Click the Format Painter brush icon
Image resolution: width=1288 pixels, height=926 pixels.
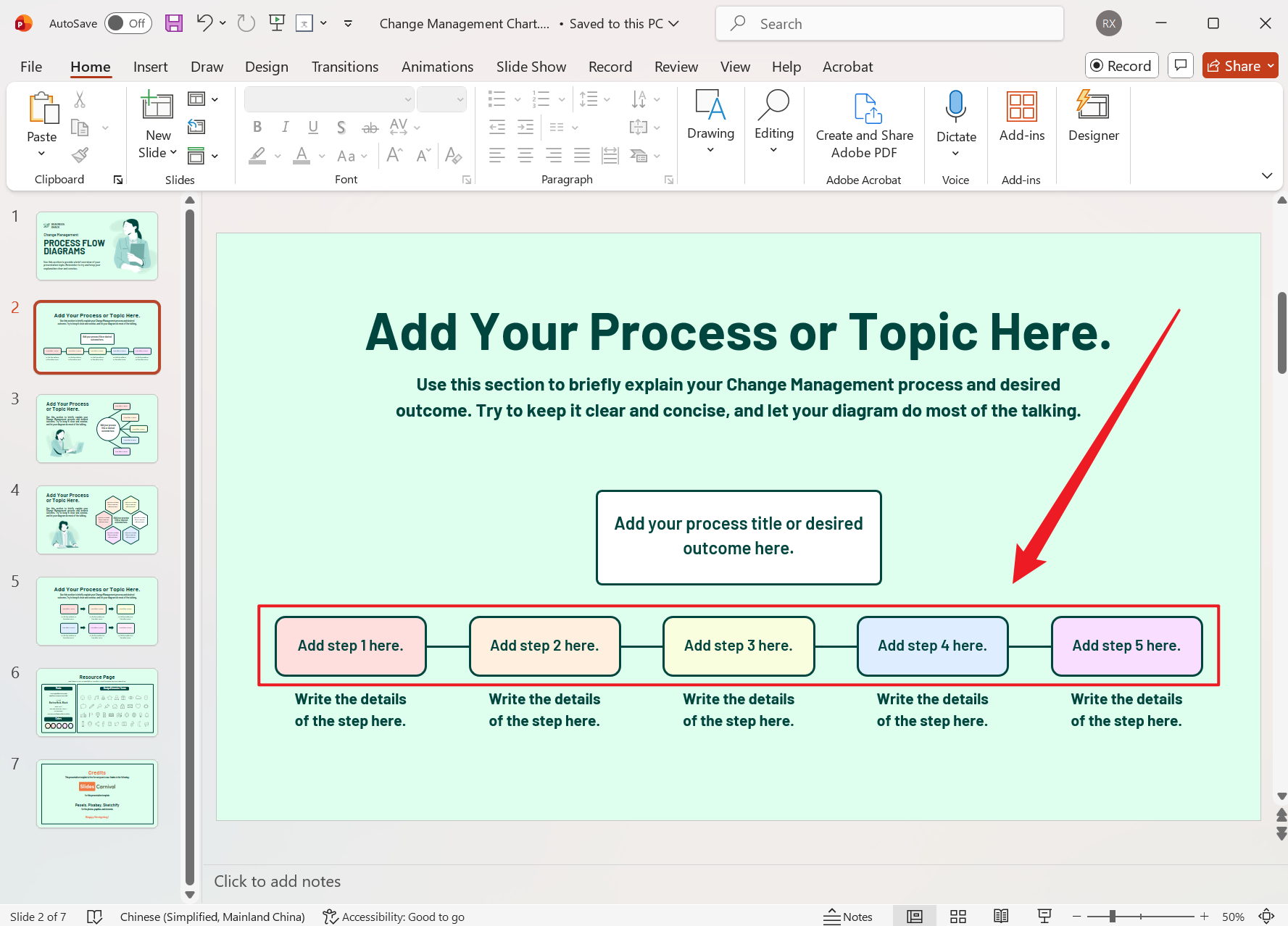tap(80, 155)
